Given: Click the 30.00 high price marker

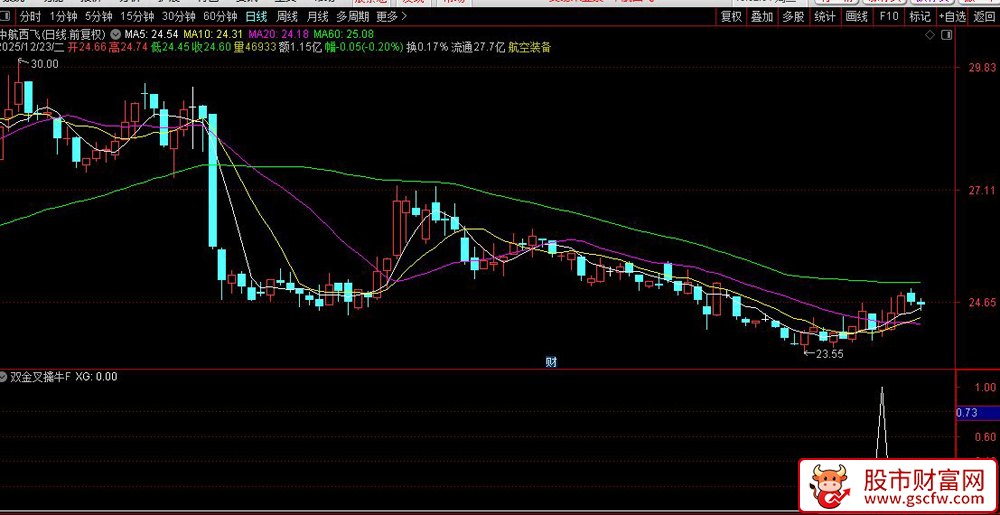Looking at the screenshot, I should pyautogui.click(x=43, y=64).
